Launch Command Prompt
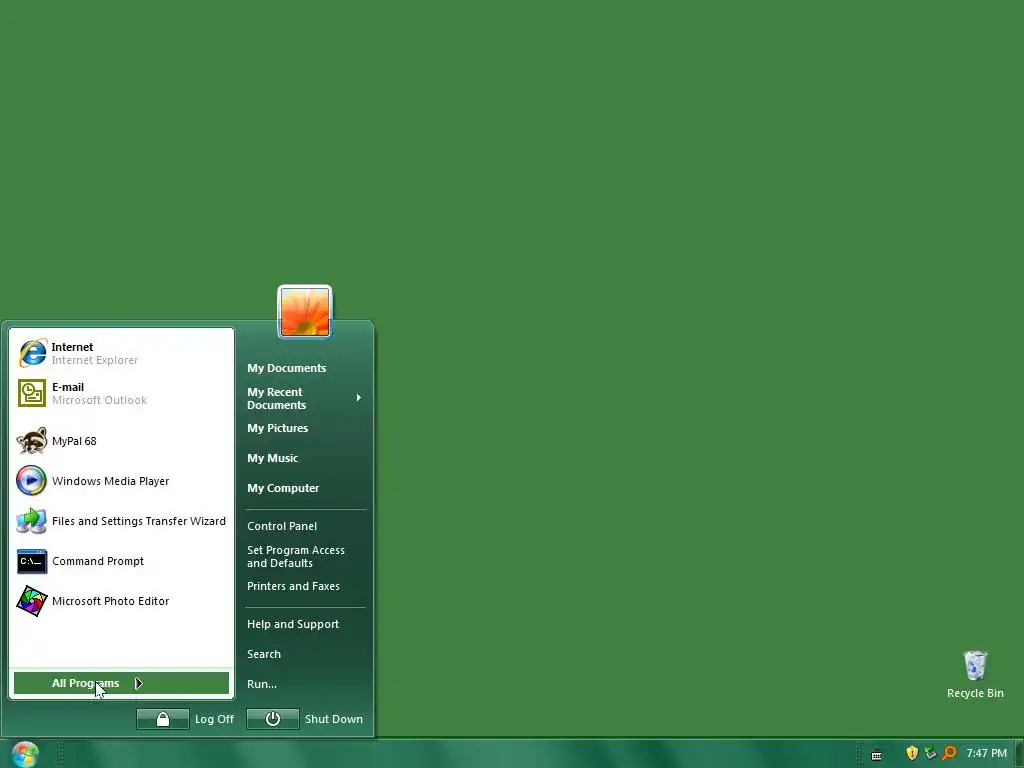Viewport: 1024px width, 768px height. 121,561
